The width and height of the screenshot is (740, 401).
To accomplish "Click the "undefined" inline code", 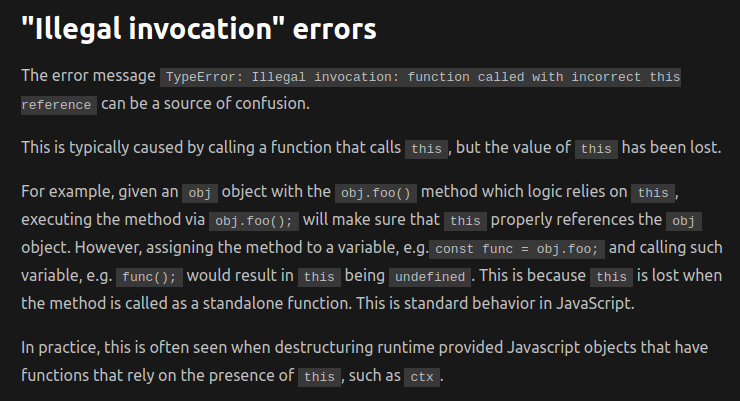I will click(430, 277).
